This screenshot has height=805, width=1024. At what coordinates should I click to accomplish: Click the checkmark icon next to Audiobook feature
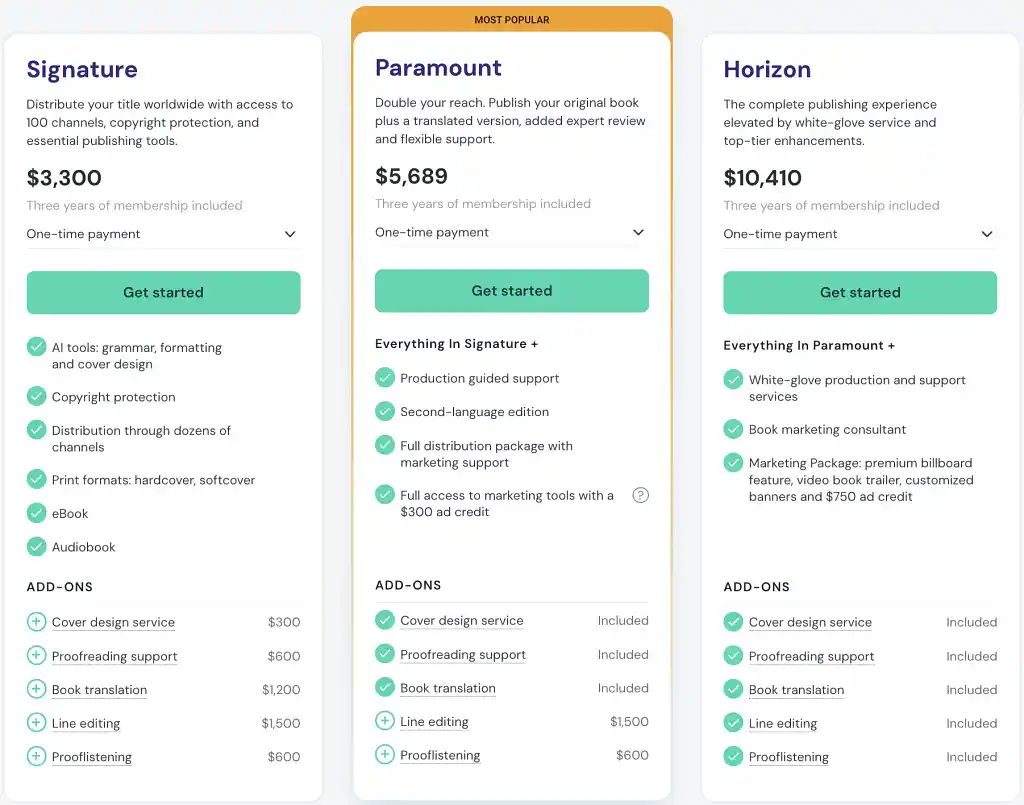pyautogui.click(x=36, y=547)
